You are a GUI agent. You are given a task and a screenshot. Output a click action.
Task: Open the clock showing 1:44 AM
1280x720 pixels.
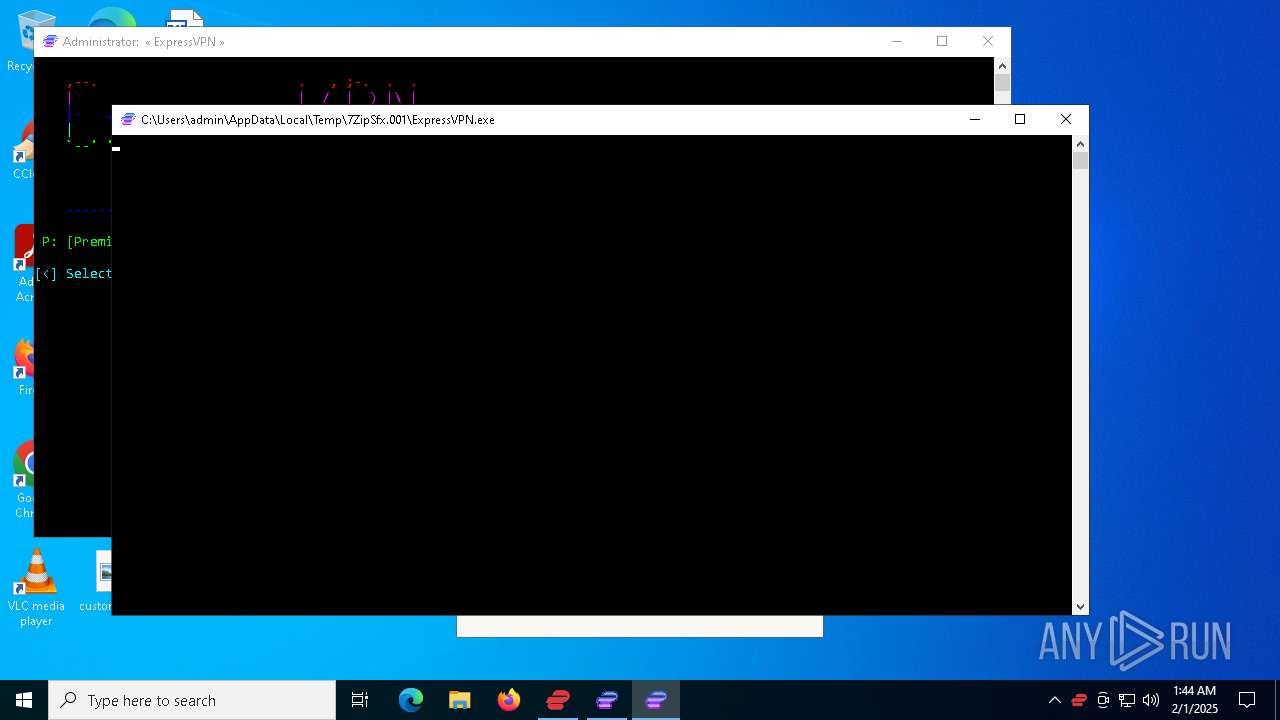click(x=1195, y=700)
